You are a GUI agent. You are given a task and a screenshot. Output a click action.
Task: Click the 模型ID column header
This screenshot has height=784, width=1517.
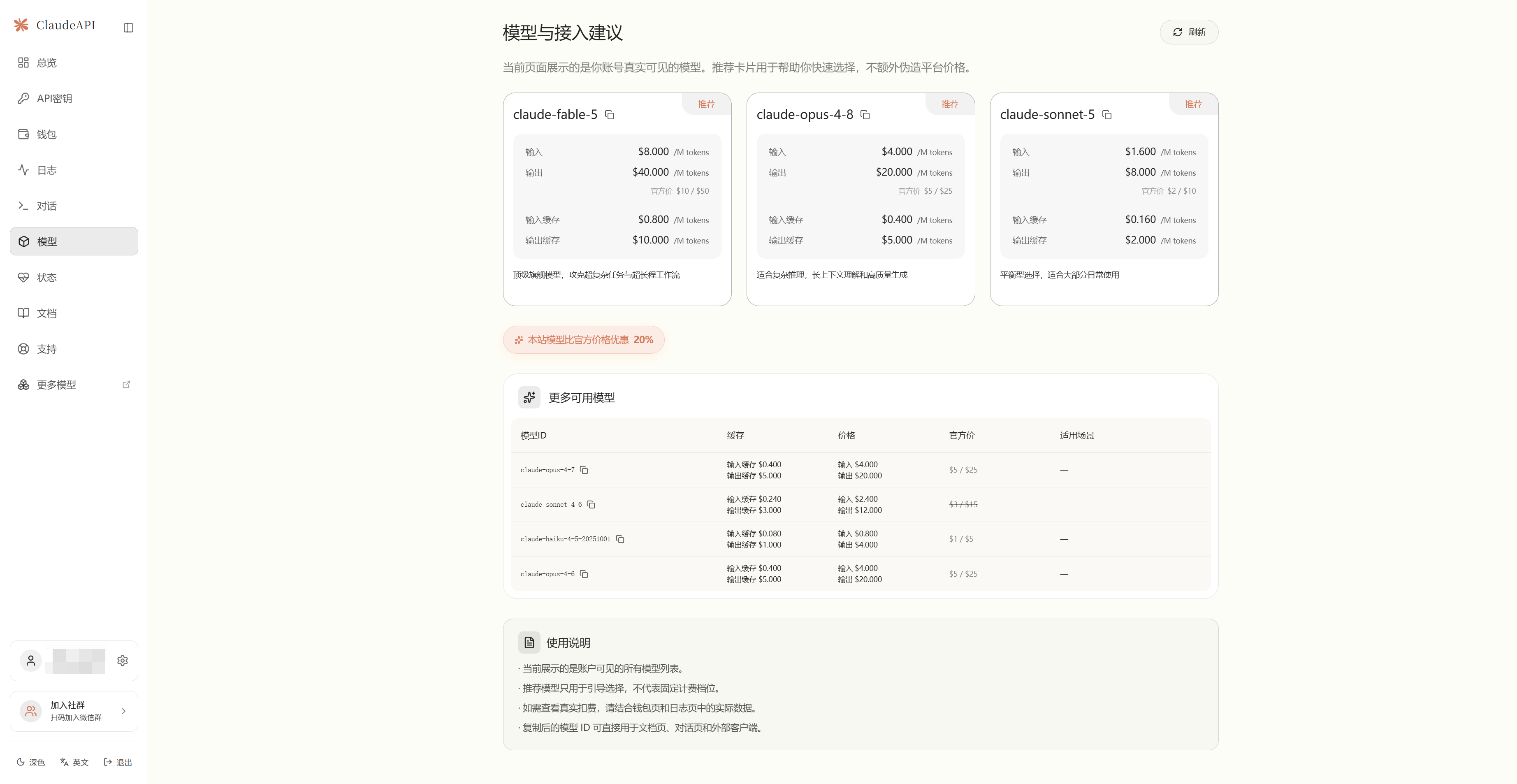[534, 436]
